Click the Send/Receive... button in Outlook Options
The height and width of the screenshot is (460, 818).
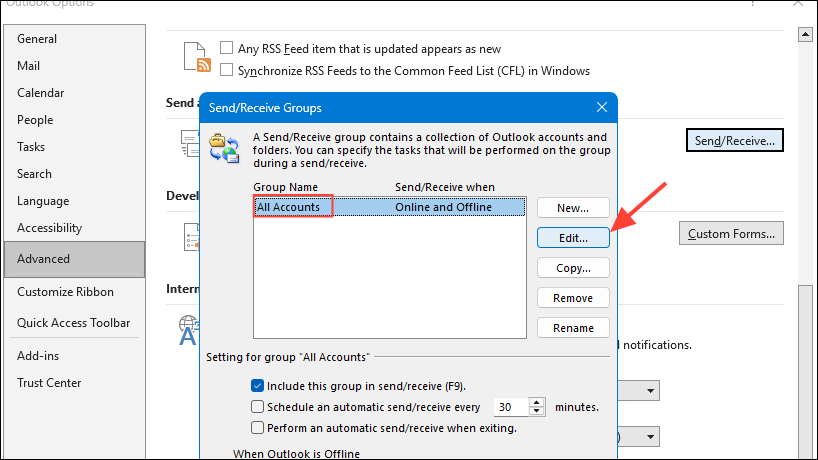click(x=735, y=140)
